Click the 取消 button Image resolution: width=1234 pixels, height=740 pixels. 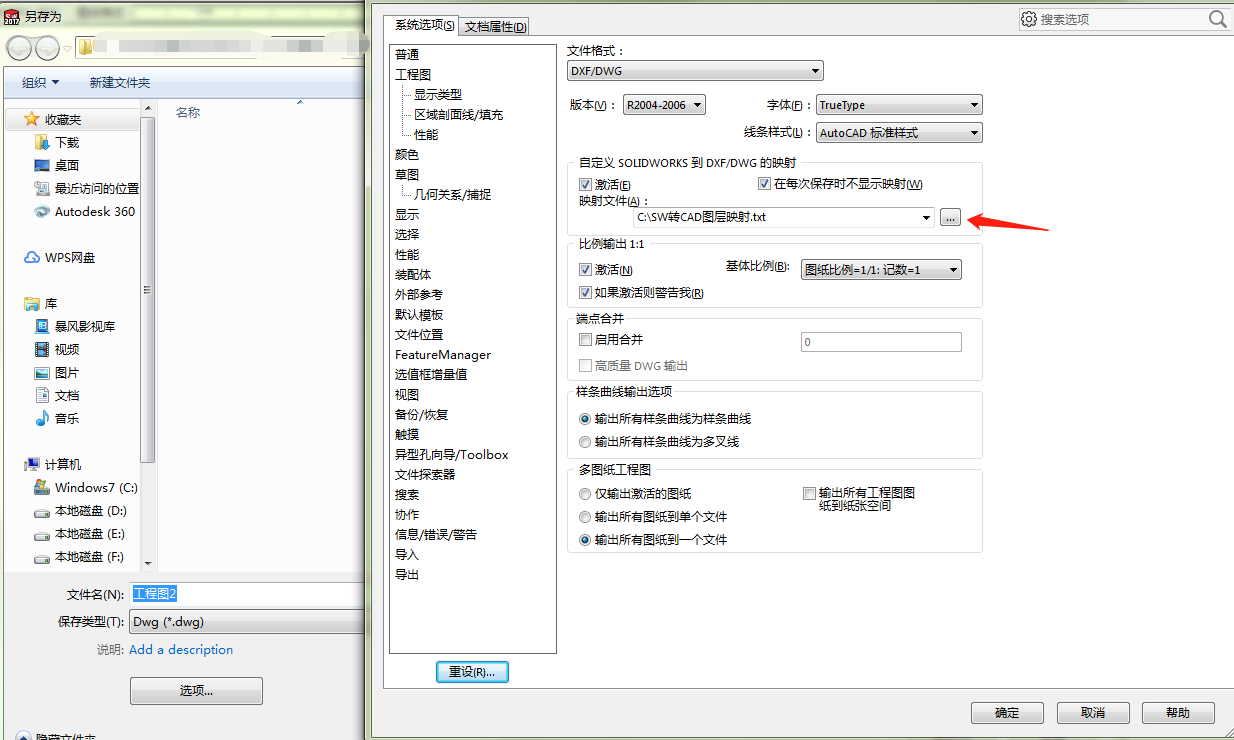point(1093,713)
